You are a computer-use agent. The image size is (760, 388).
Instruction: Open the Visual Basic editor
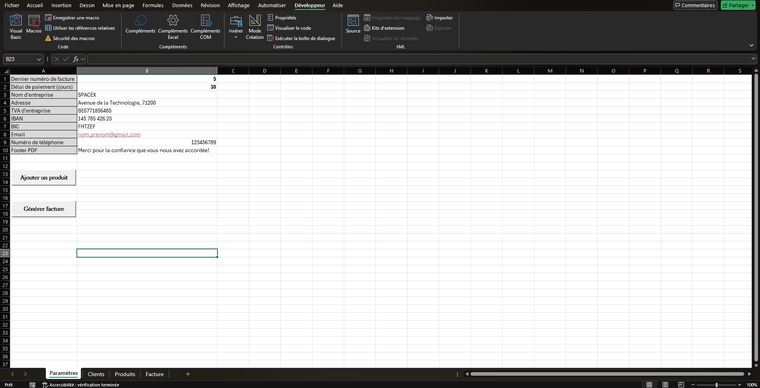[16, 27]
